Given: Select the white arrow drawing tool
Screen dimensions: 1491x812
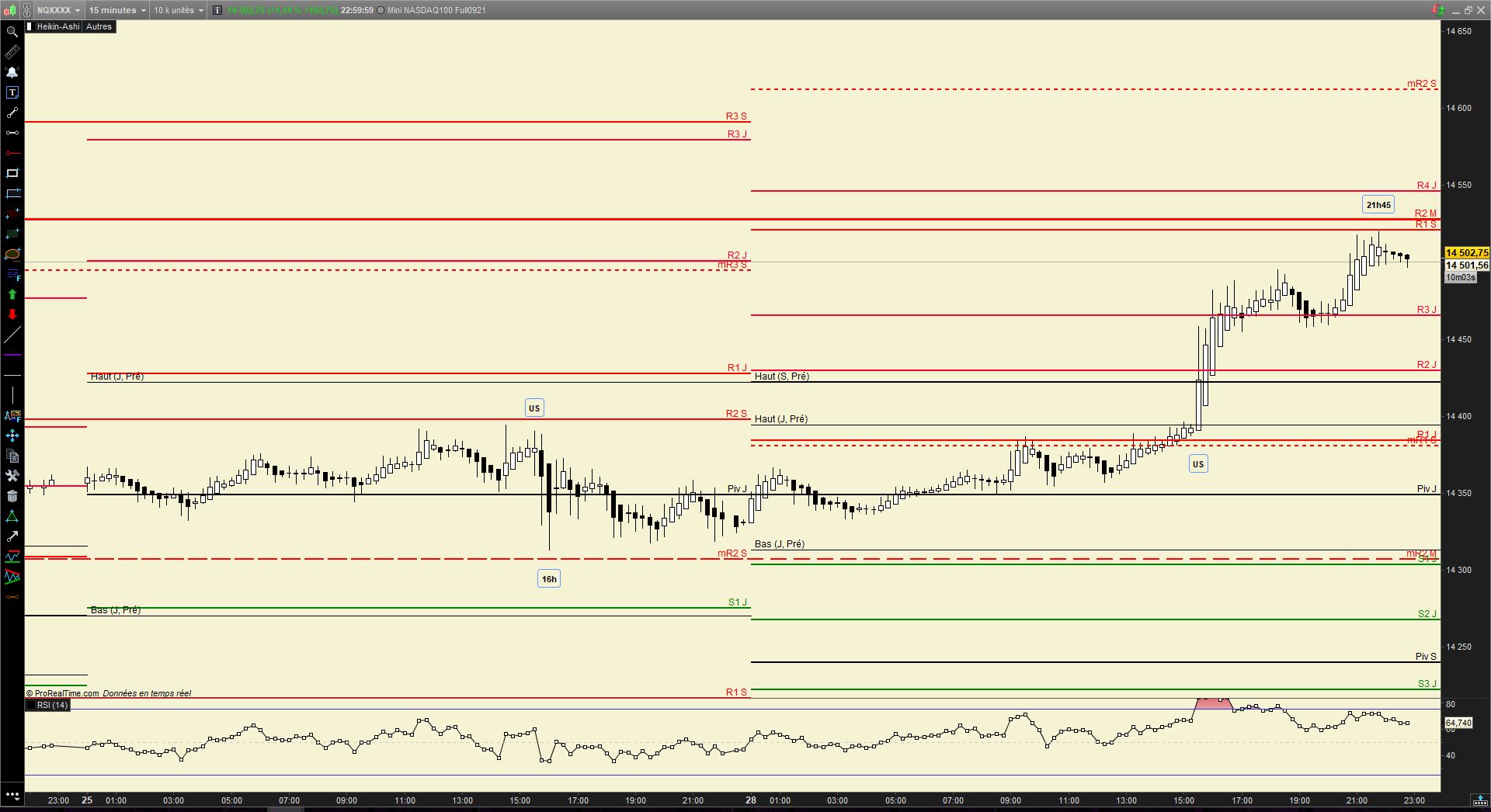Looking at the screenshot, I should (12, 536).
